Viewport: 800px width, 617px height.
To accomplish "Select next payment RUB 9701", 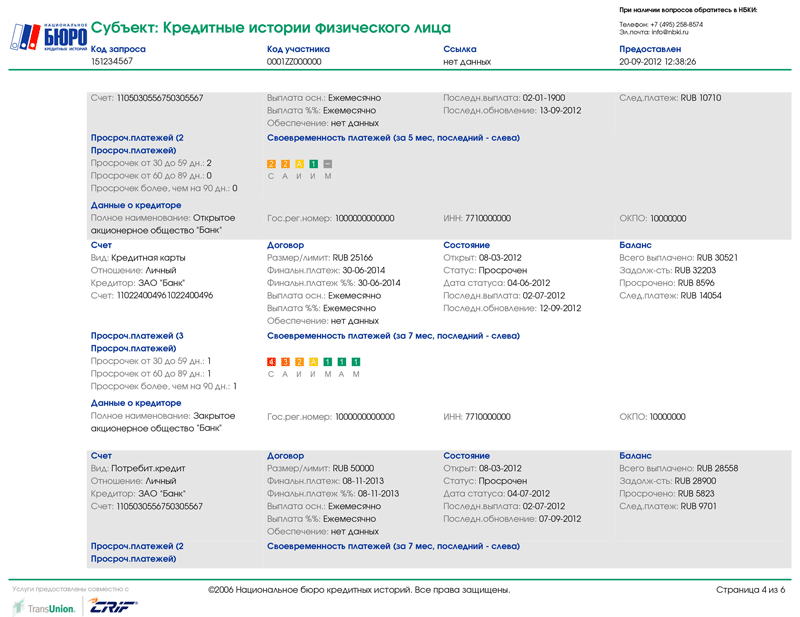I will click(698, 506).
